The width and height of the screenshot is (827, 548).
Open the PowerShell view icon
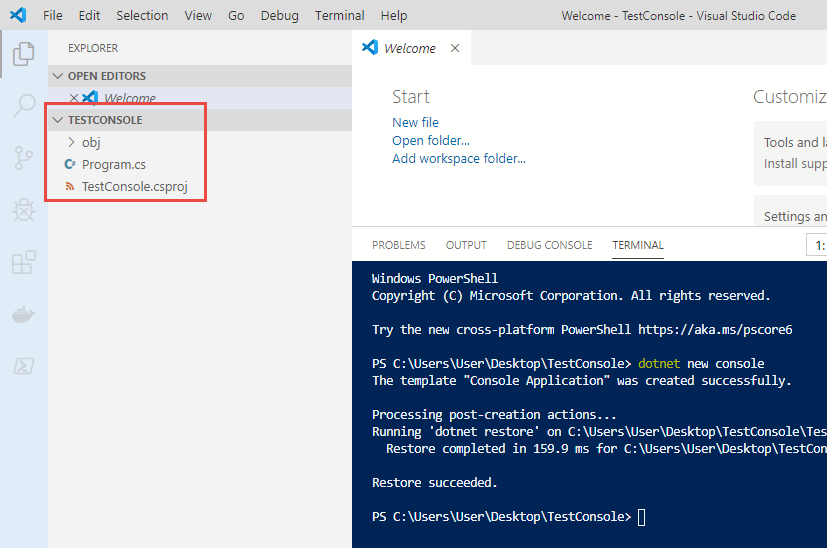(x=24, y=366)
